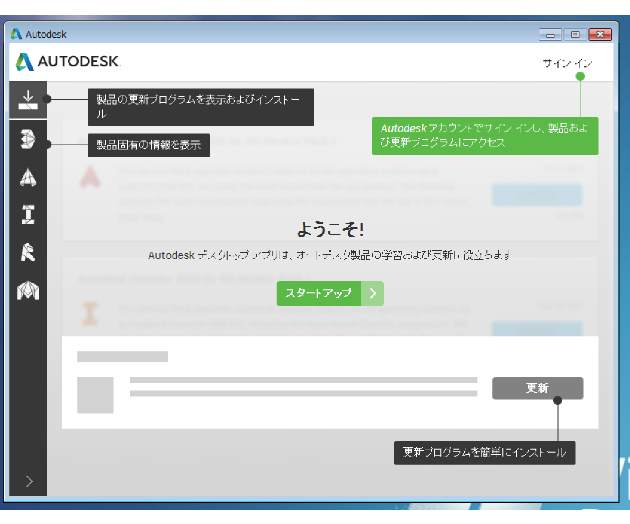Click the 製品固有の情報を表示 tooltip
This screenshot has width=630, height=524.
(149, 145)
